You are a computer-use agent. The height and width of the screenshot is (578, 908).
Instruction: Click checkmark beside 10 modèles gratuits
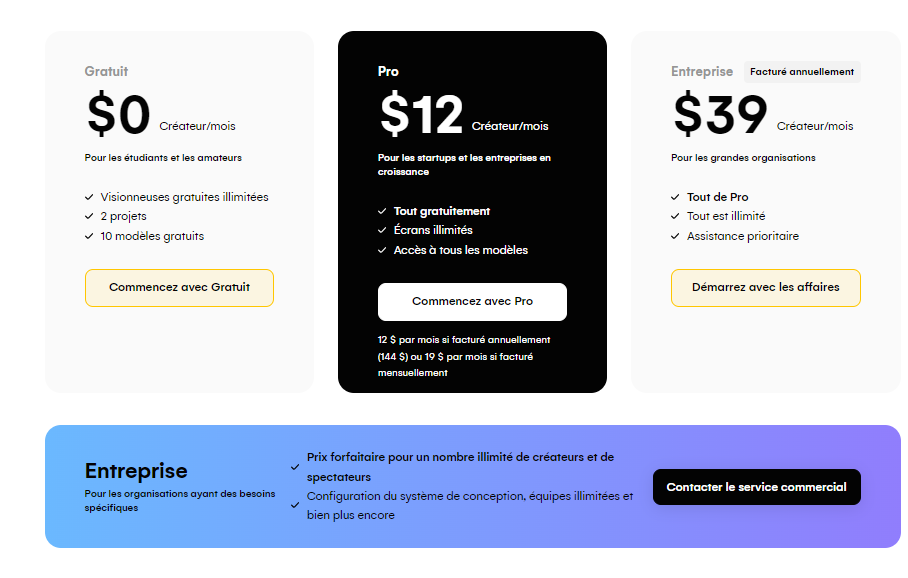click(x=89, y=236)
